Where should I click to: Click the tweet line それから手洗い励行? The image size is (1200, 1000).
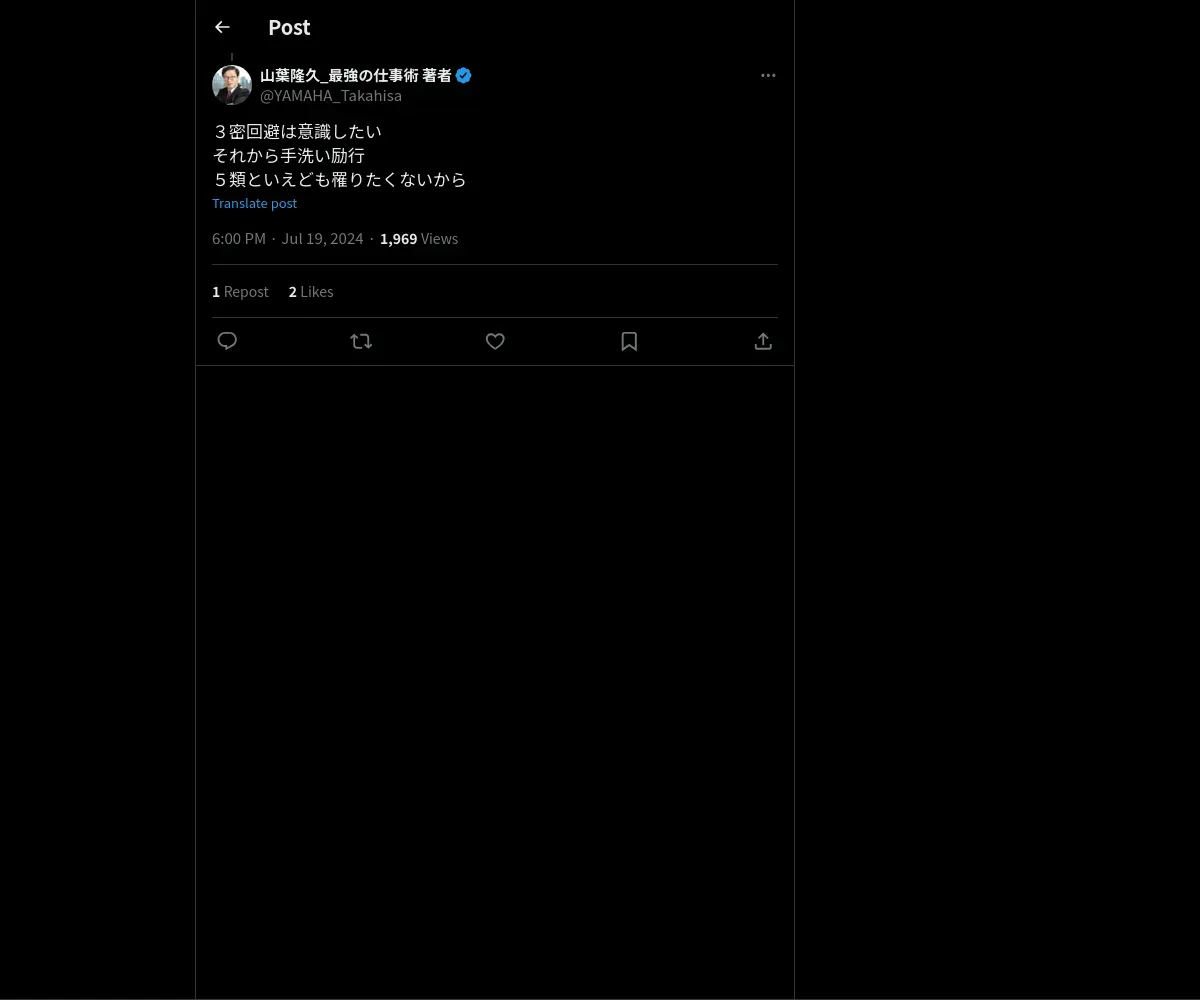[x=289, y=155]
